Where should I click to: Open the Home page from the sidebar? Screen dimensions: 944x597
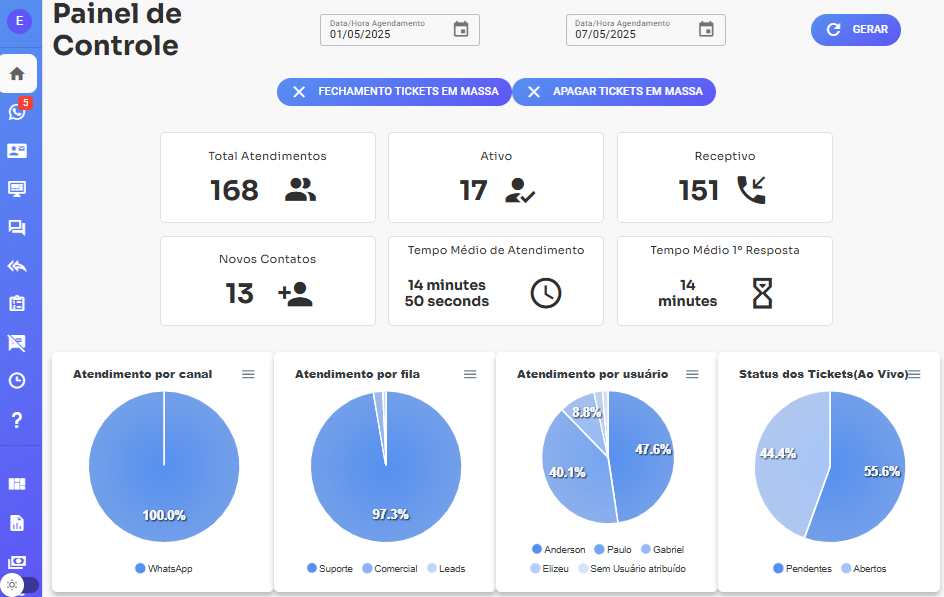[x=19, y=73]
